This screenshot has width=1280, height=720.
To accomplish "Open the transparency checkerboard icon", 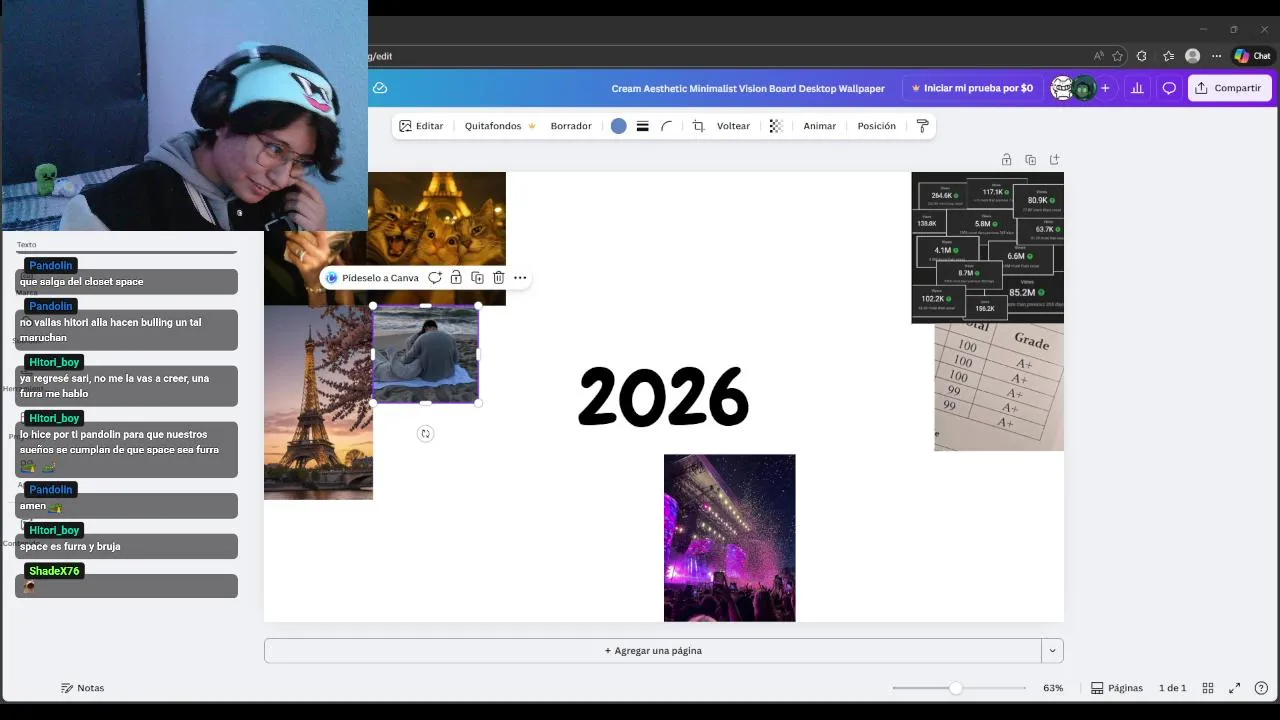I will tap(775, 126).
